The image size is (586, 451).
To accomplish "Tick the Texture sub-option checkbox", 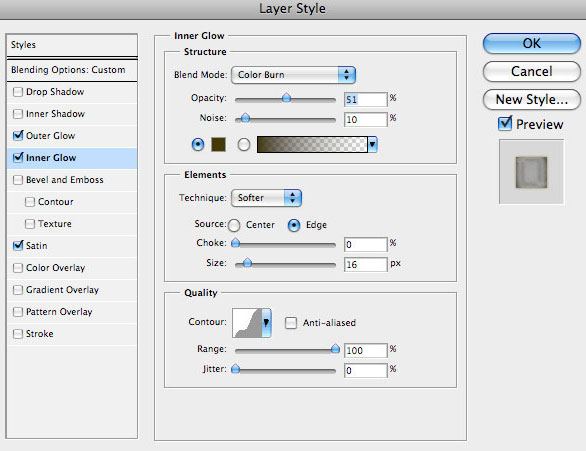I will pos(30,224).
